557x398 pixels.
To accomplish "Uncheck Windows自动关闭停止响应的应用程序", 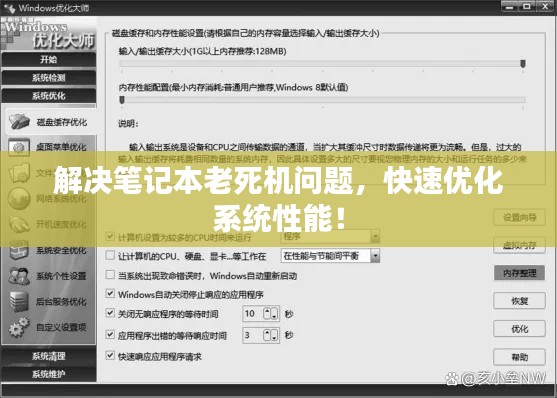I will coord(110,294).
